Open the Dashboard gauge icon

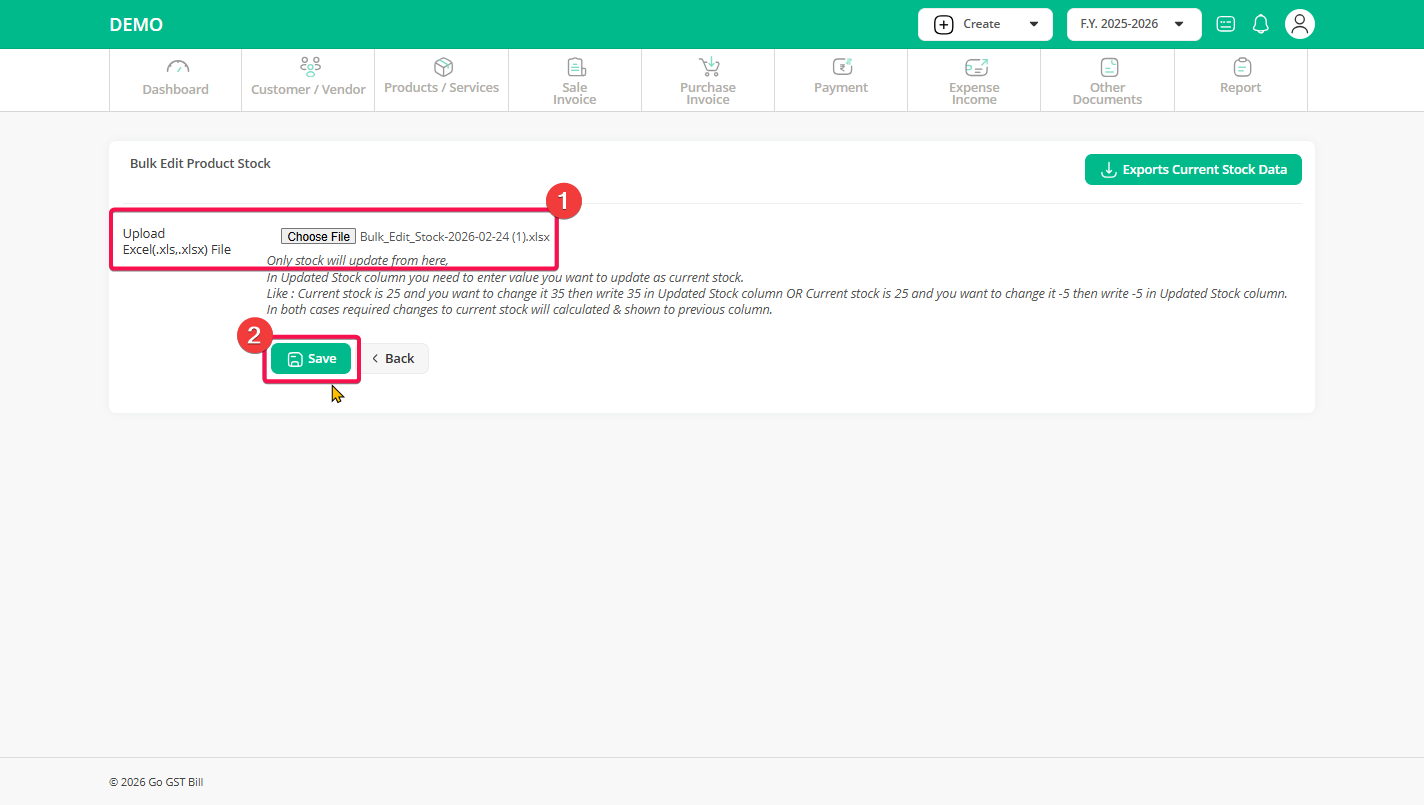[x=177, y=67]
